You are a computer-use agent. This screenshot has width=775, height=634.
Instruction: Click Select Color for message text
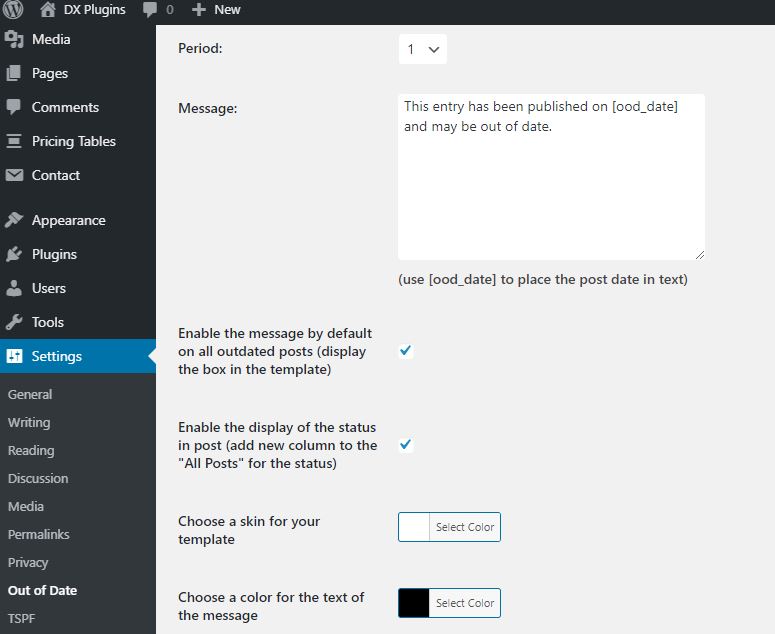pos(465,603)
